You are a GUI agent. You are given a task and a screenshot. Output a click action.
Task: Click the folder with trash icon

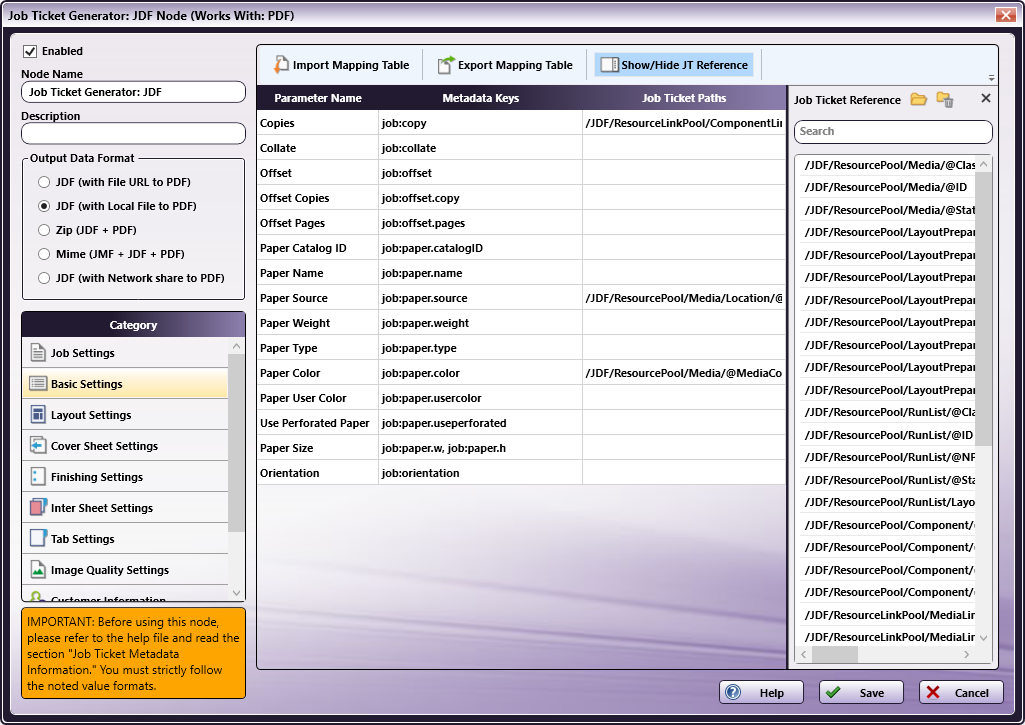(x=945, y=99)
